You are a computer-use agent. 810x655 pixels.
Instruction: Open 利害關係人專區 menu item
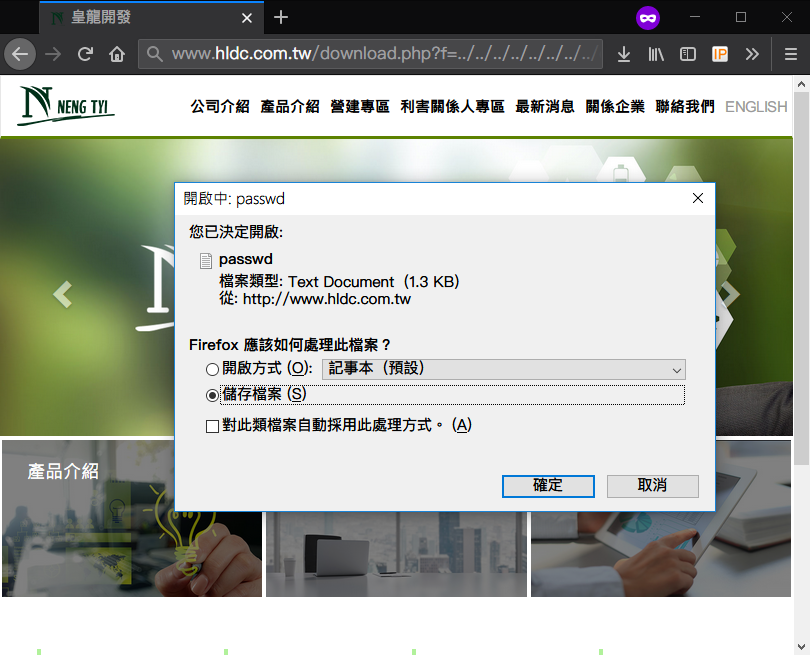pos(453,106)
